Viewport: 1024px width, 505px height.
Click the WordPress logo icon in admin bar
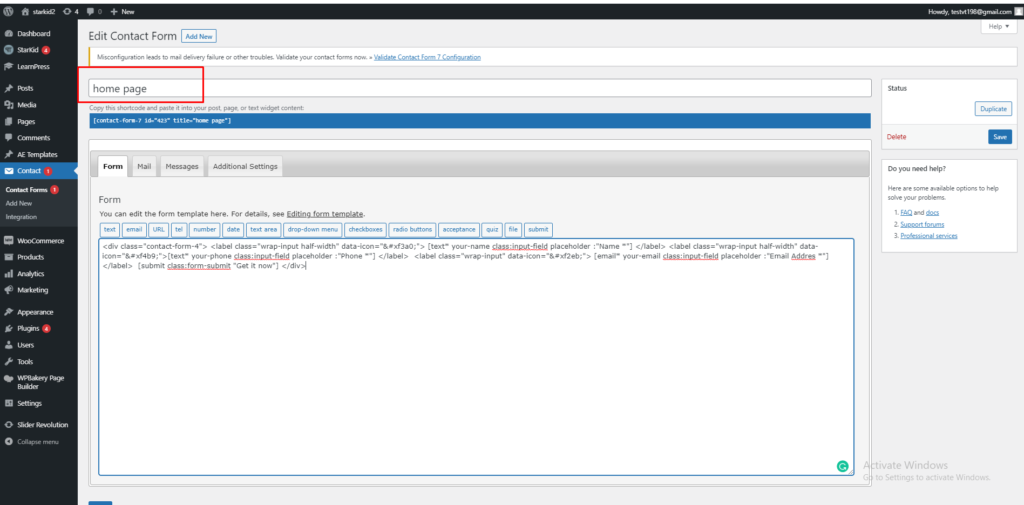[8, 11]
